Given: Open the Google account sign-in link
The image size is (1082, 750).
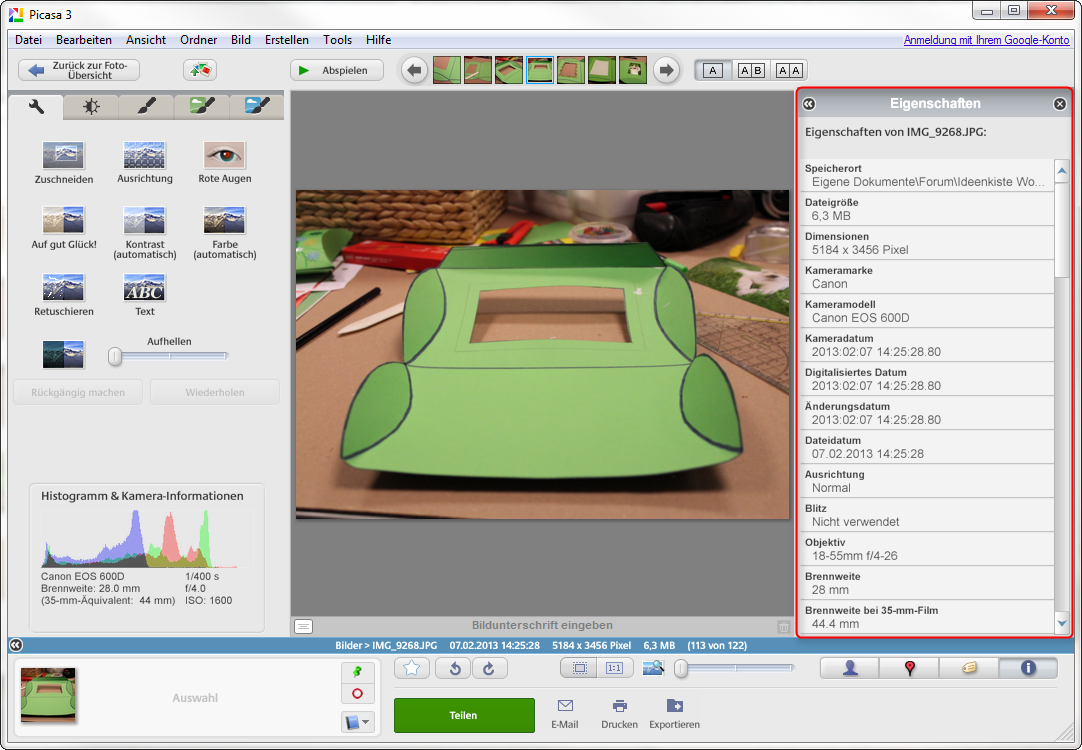Looking at the screenshot, I should pos(988,40).
